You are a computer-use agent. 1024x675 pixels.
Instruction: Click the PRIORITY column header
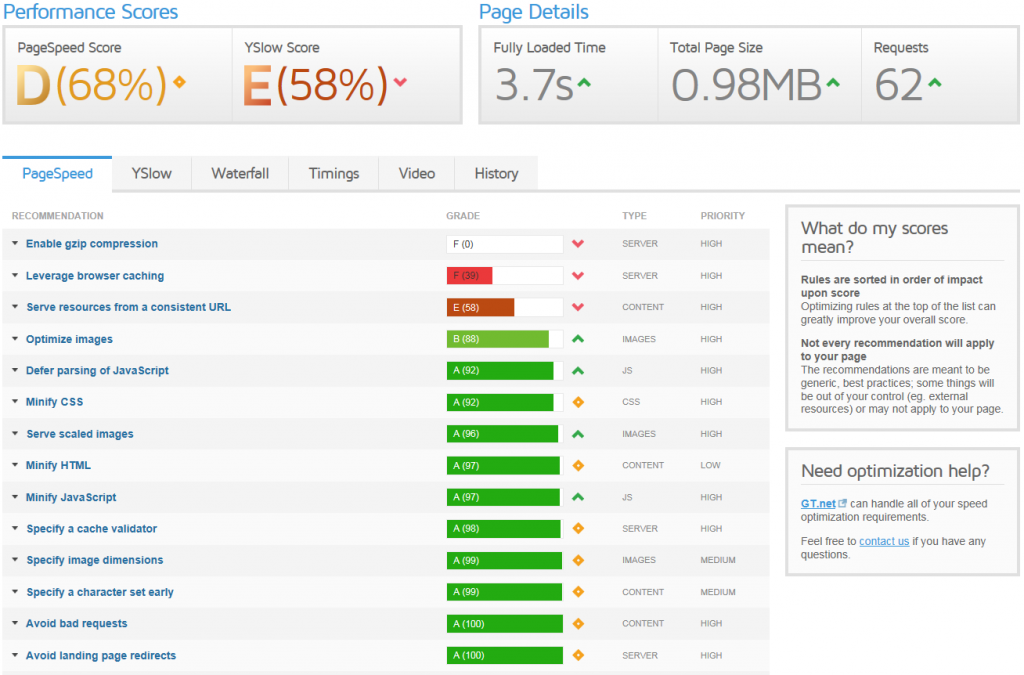[x=723, y=215]
